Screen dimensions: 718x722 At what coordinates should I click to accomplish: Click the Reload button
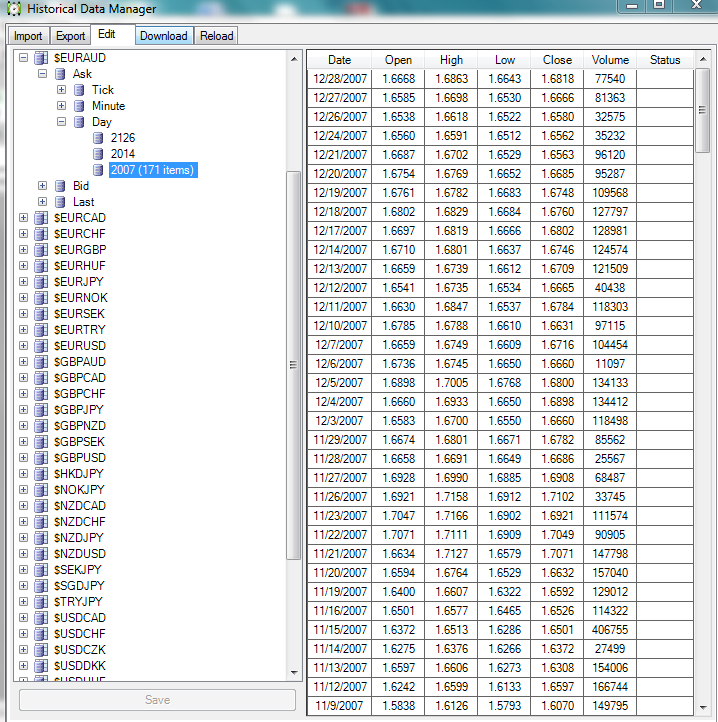[216, 36]
